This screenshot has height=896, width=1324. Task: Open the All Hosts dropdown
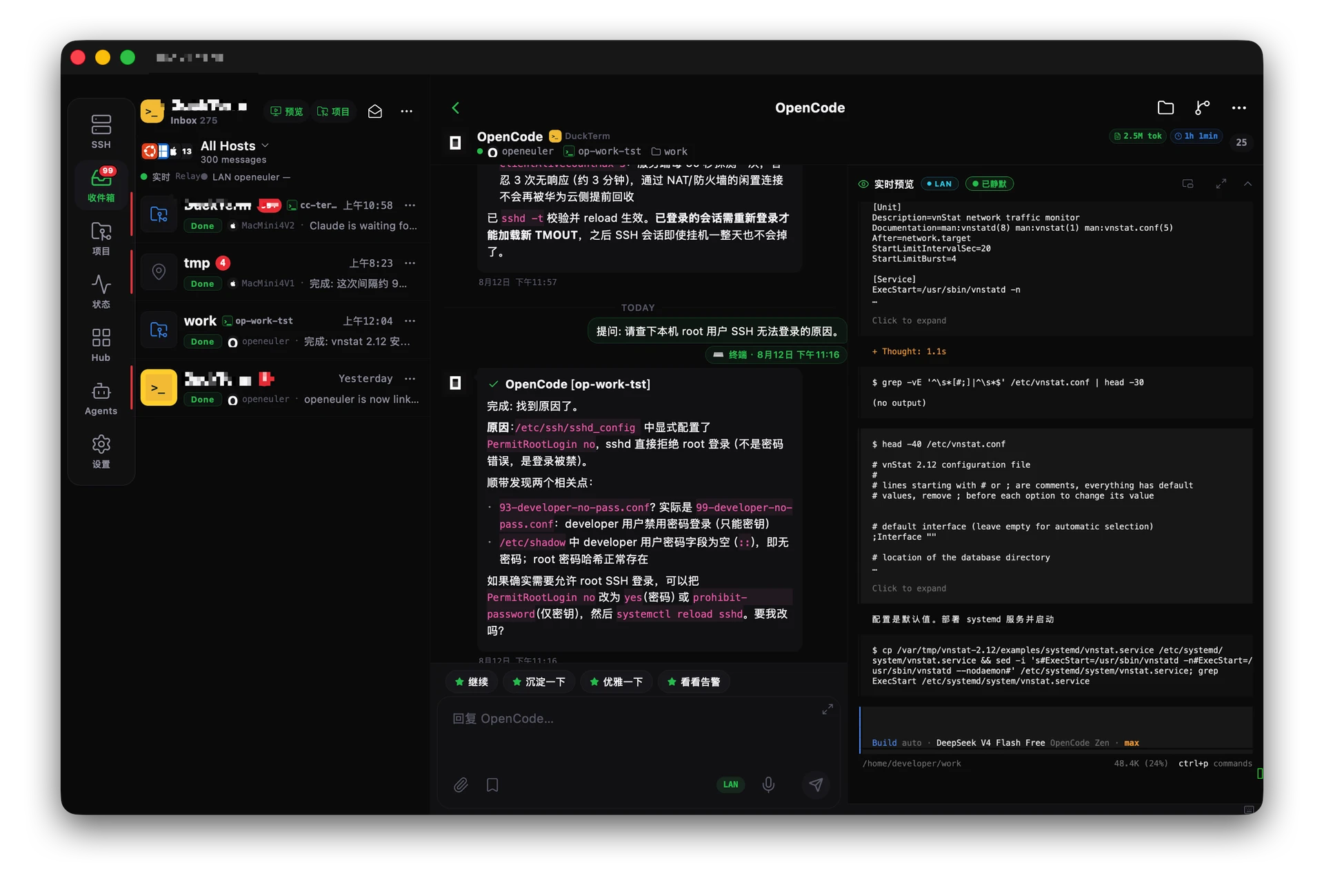tap(235, 145)
